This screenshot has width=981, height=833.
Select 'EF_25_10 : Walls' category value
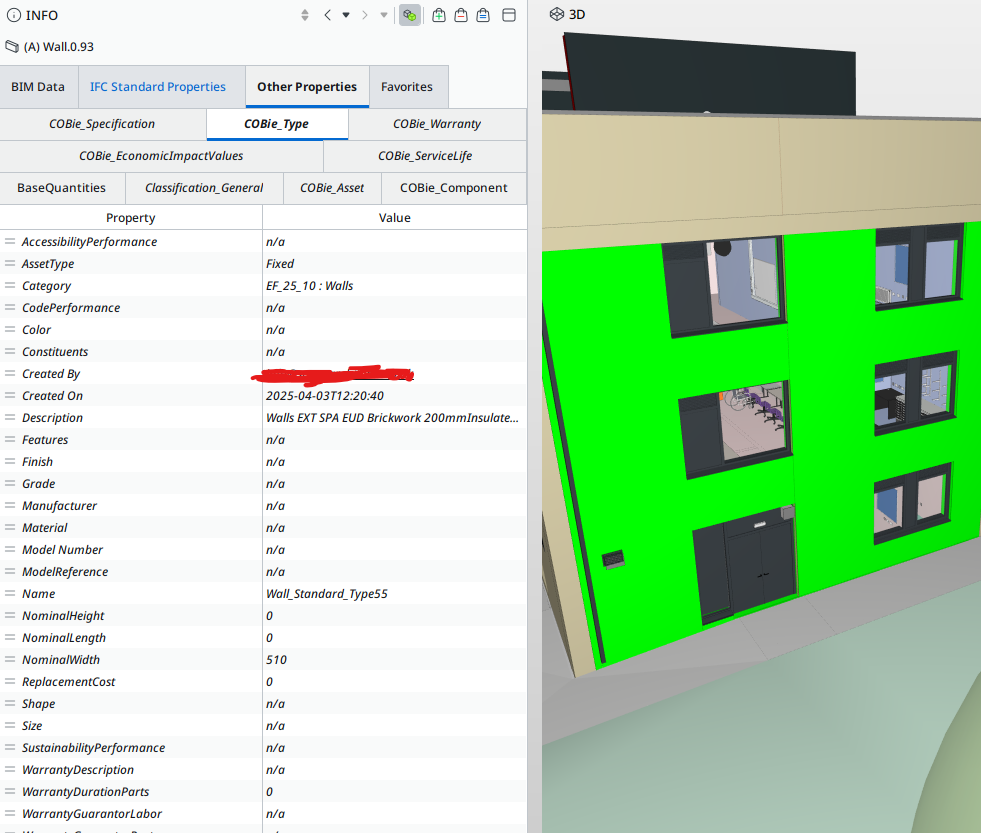click(310, 285)
